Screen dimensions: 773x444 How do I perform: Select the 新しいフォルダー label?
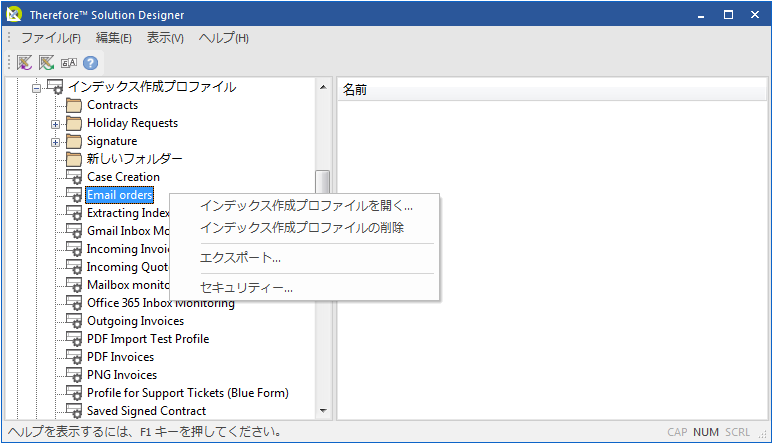point(135,159)
